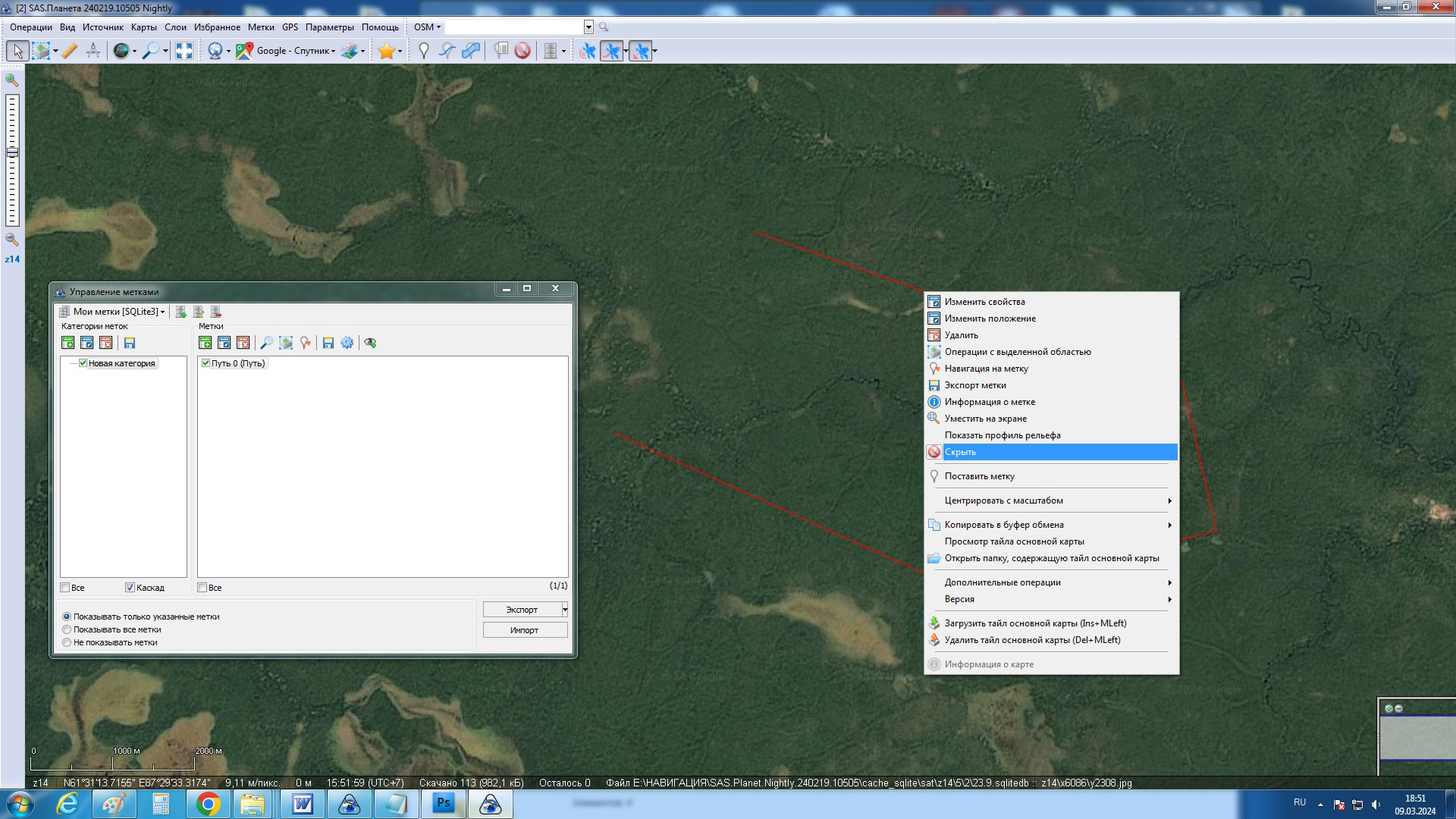The height and width of the screenshot is (819, 1456).
Task: Toggle the 'Каскад' checkbox
Action: click(130, 588)
